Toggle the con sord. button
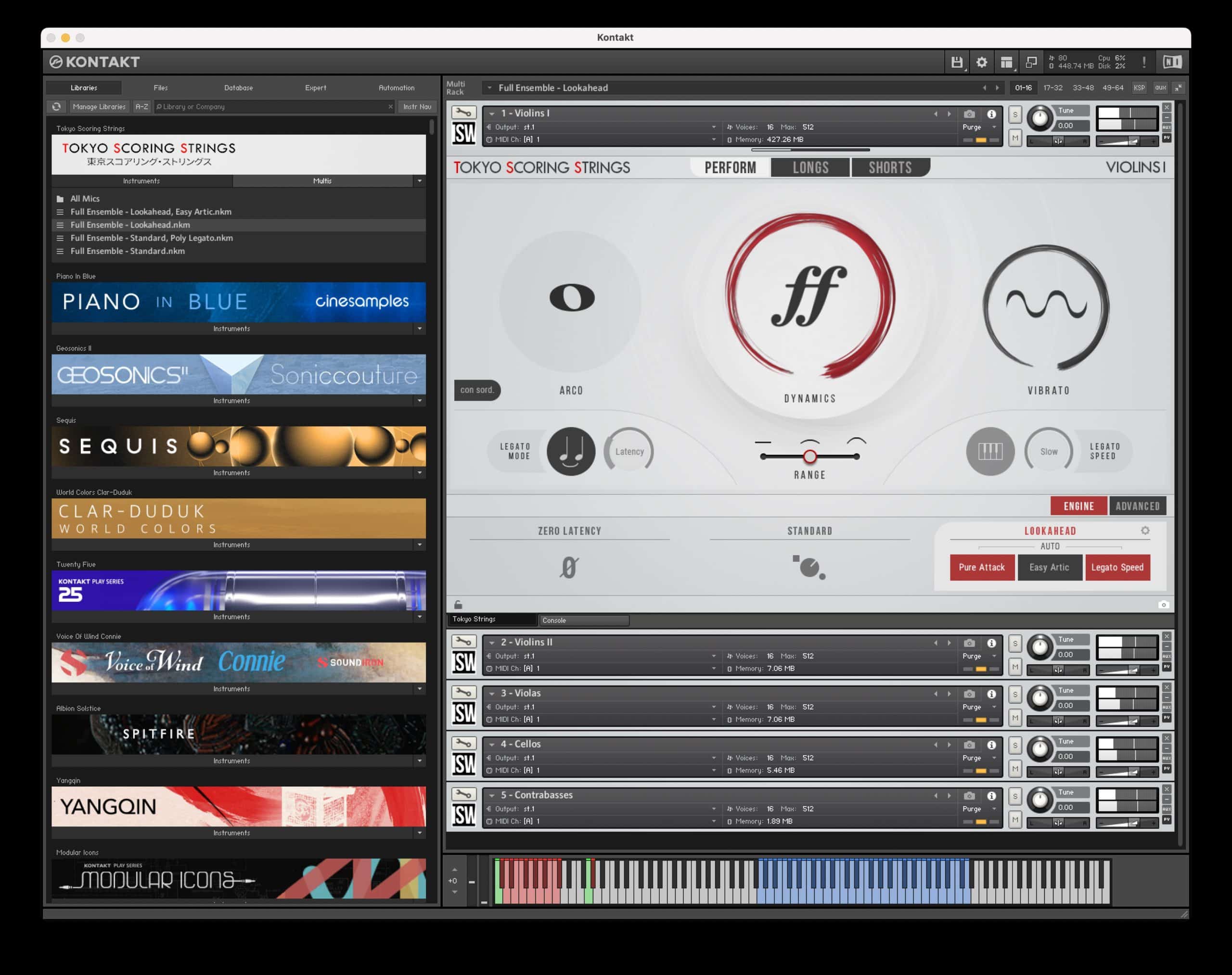The image size is (1232, 975). [477, 390]
